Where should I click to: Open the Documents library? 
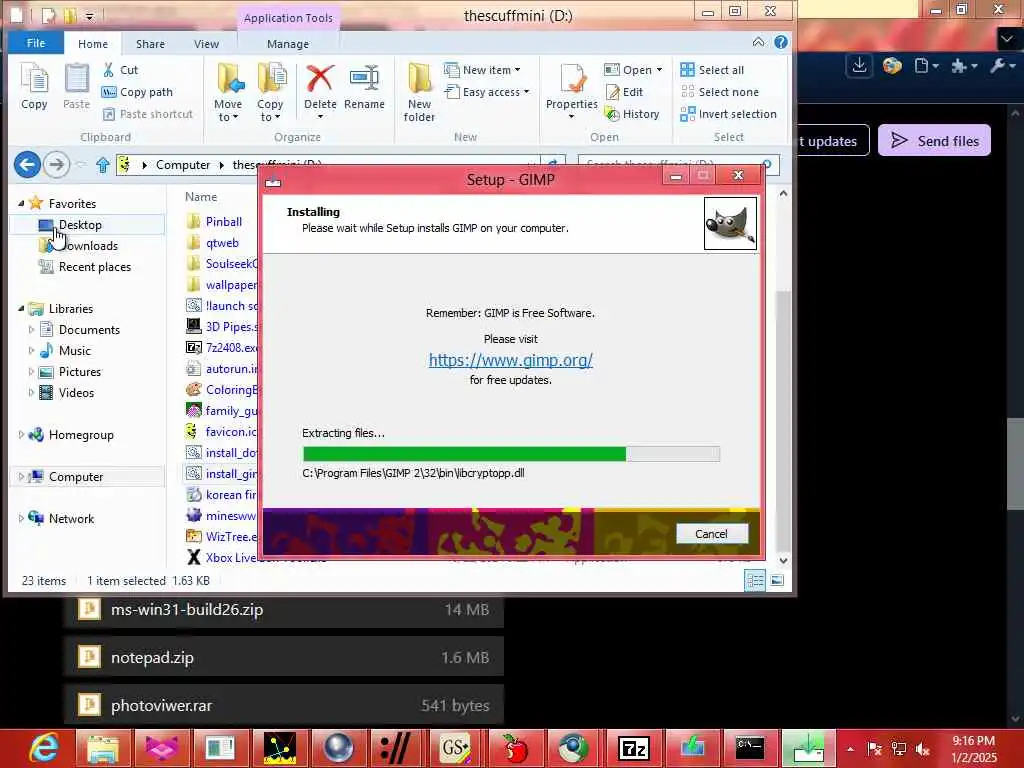(x=89, y=330)
